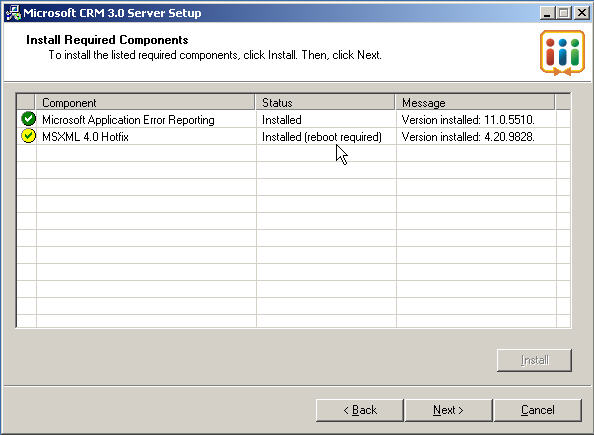Close the Setup window

pyautogui.click(x=581, y=13)
